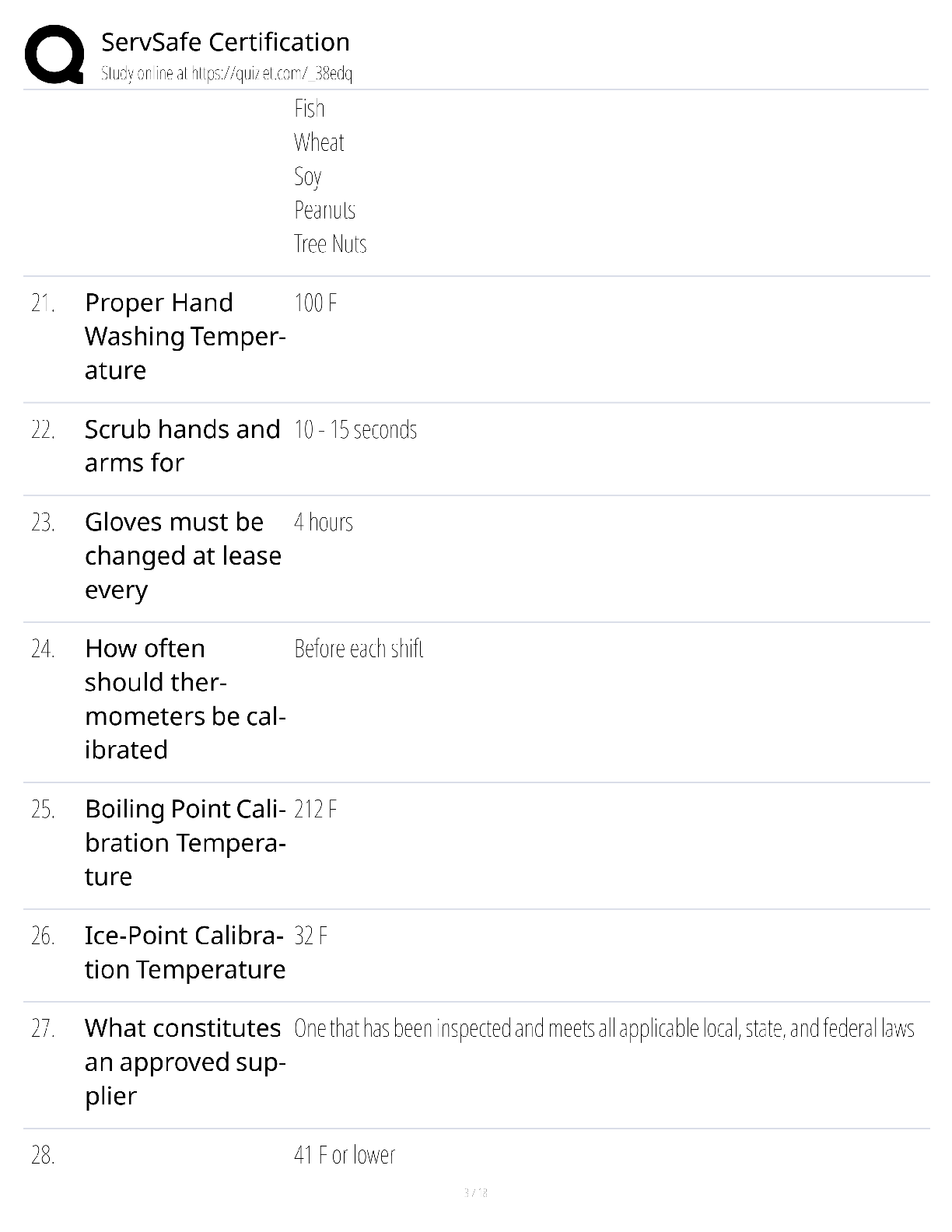Click the answer 10 - 15 seconds

tap(355, 429)
